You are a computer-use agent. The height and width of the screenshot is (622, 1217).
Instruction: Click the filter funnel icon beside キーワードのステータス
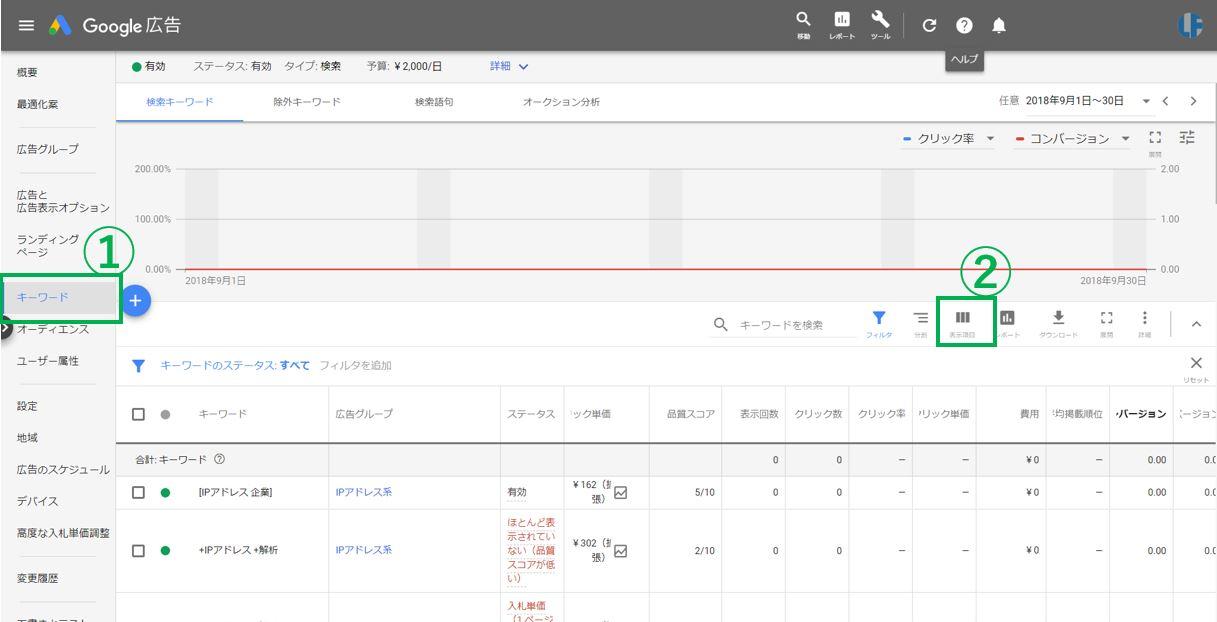(137, 365)
